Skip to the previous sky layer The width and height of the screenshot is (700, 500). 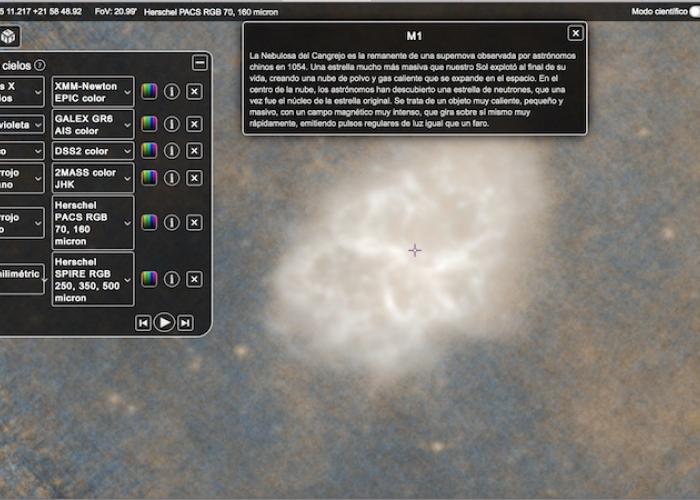[x=143, y=322]
